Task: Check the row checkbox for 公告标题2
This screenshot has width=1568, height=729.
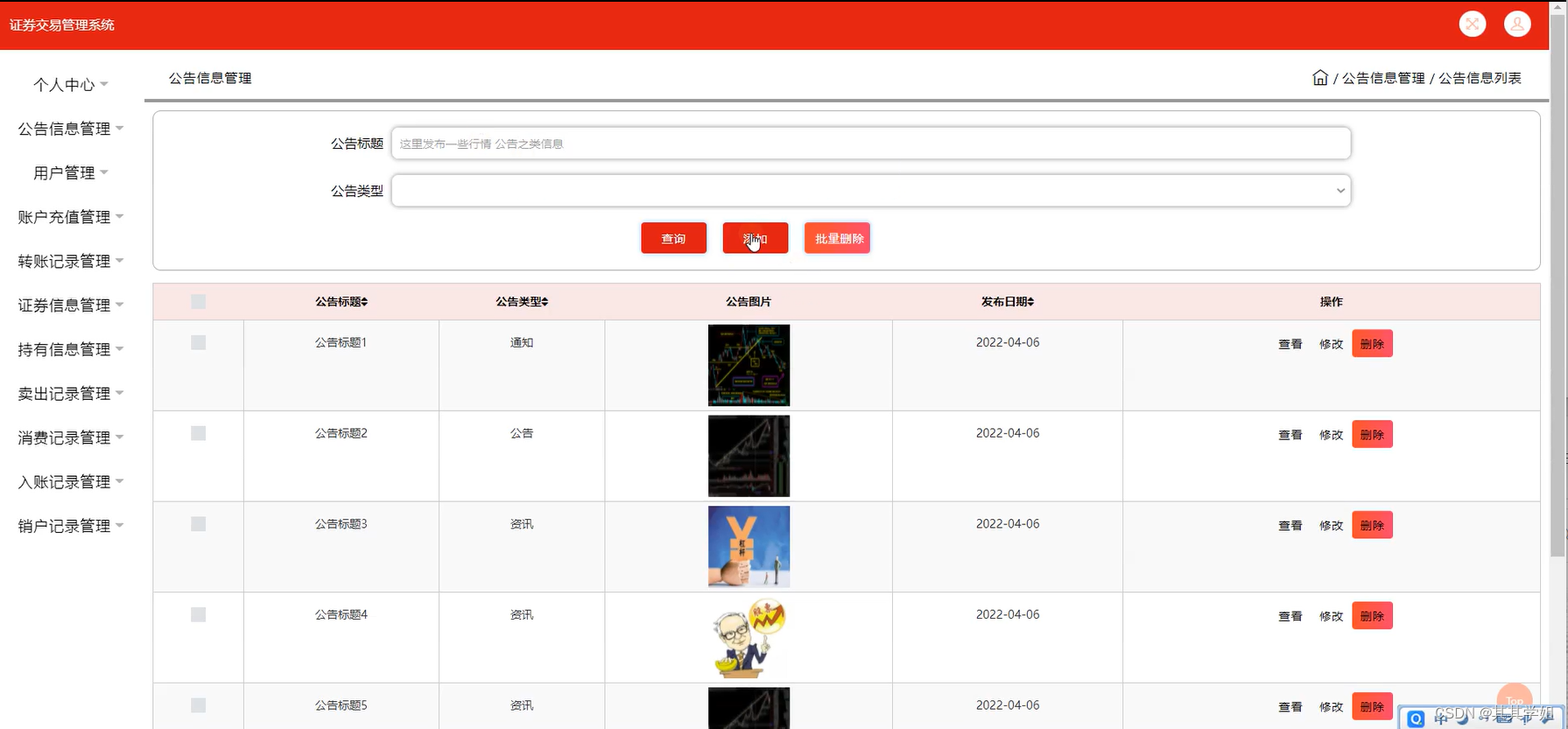Action: [x=199, y=433]
